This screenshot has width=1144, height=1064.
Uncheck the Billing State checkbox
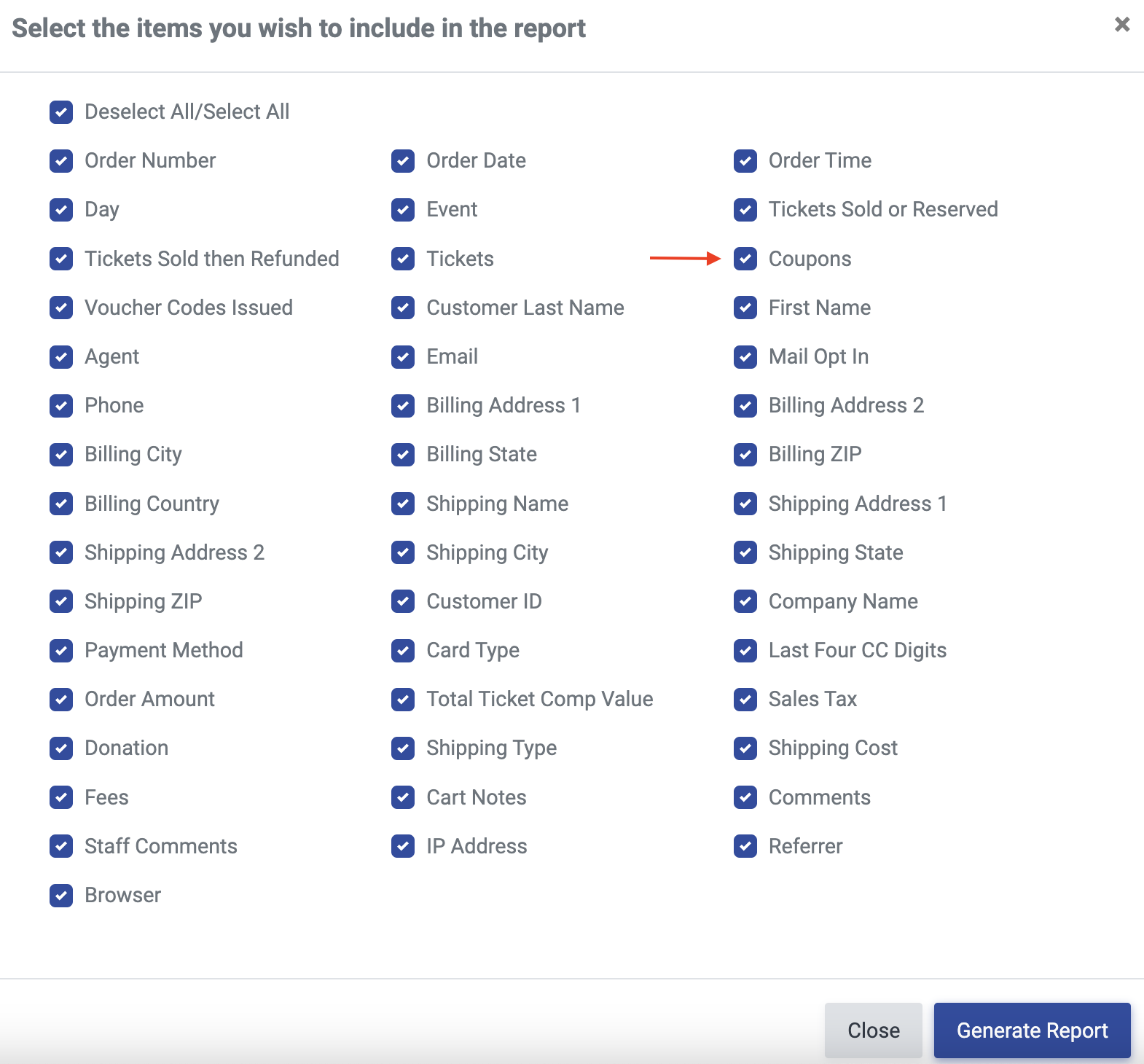pyautogui.click(x=403, y=455)
